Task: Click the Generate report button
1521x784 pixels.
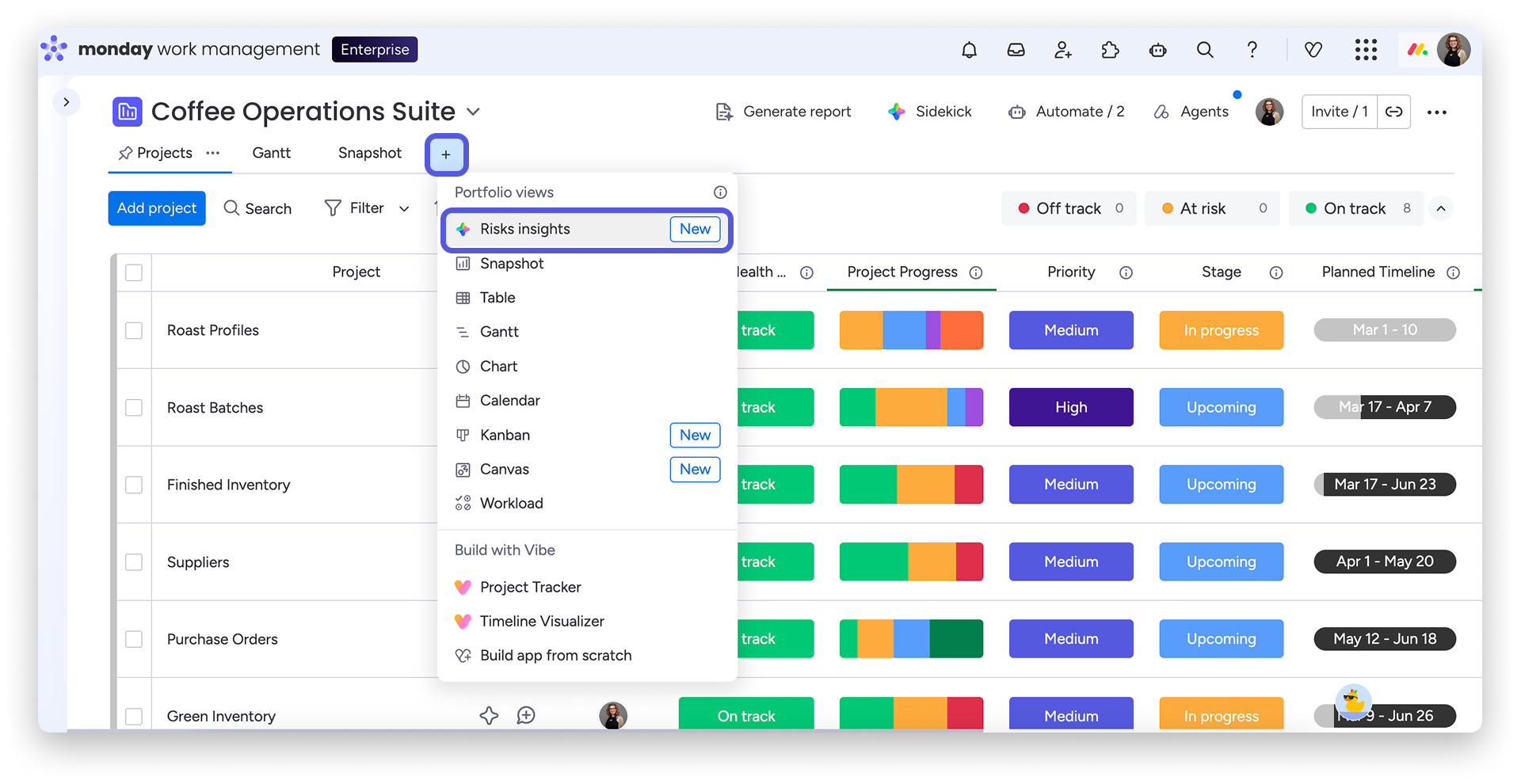Action: pyautogui.click(x=783, y=112)
